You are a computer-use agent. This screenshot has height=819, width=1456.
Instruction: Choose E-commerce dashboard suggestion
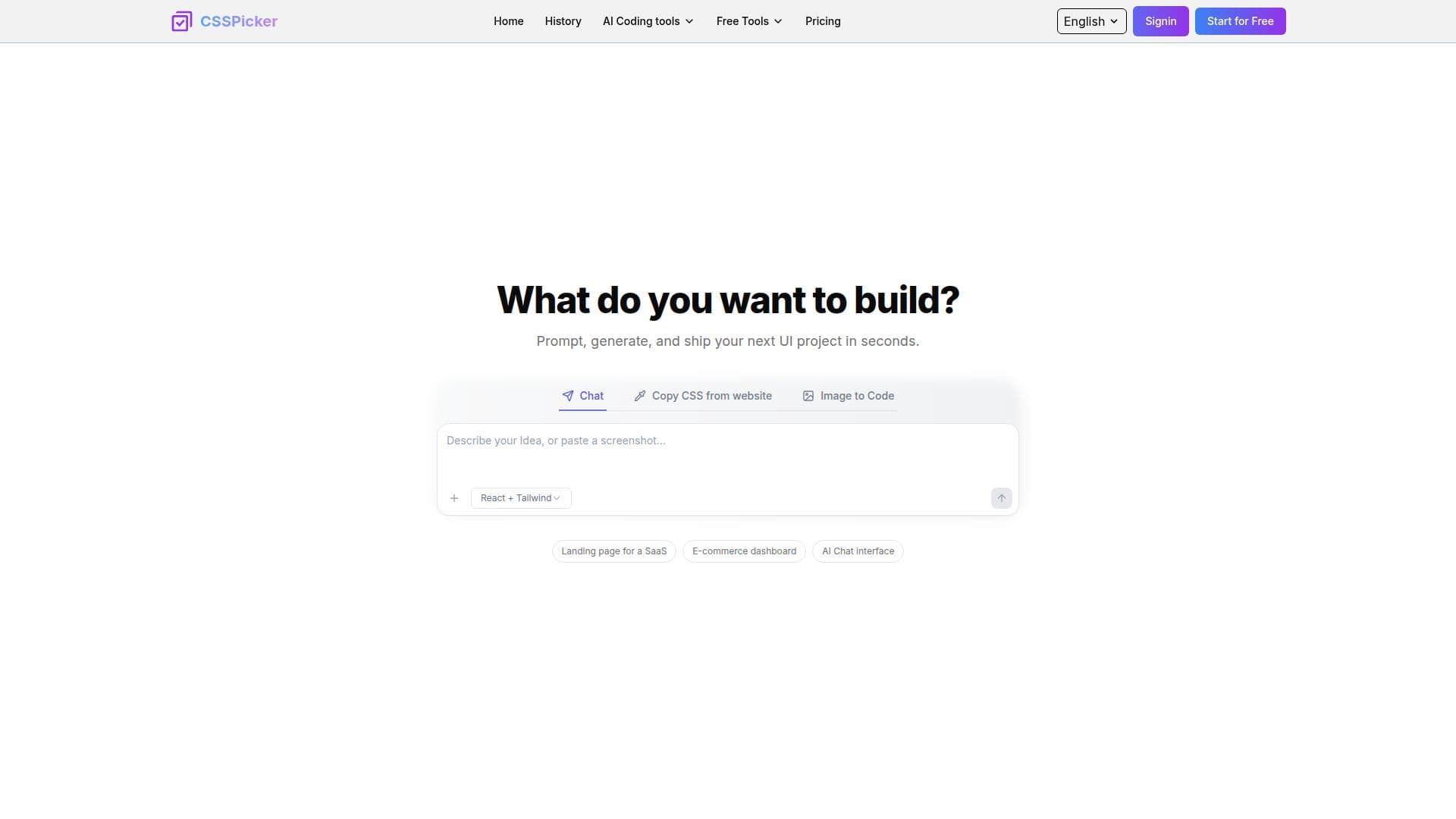pos(744,551)
